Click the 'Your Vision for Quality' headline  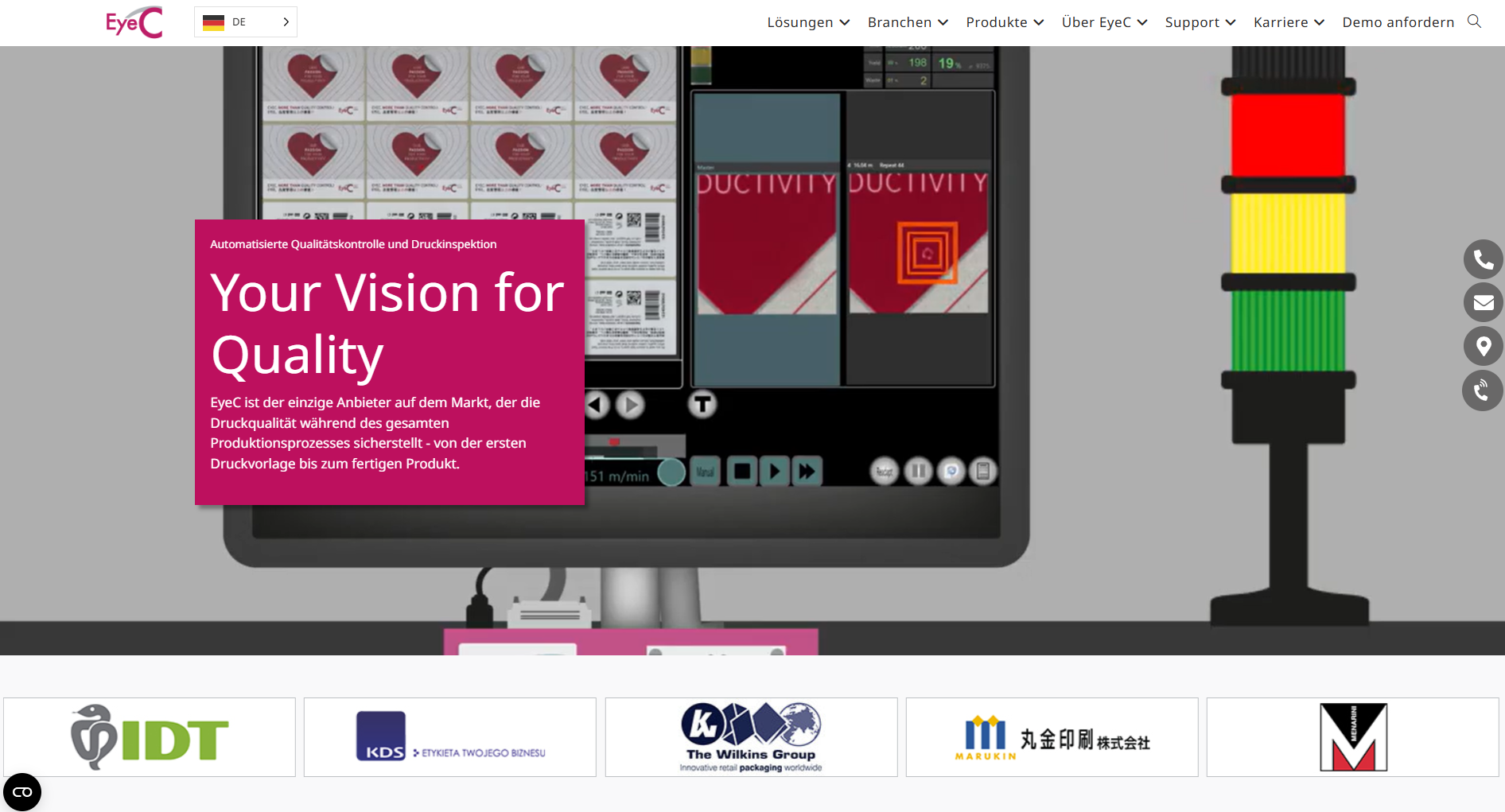[x=387, y=324]
